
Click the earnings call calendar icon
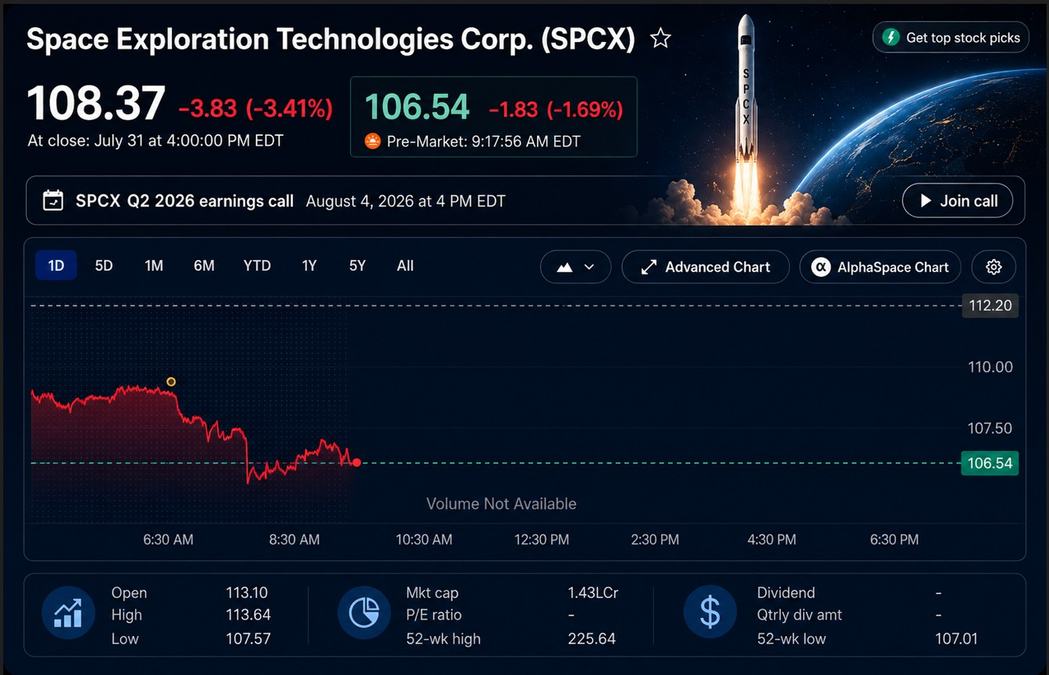tap(53, 201)
